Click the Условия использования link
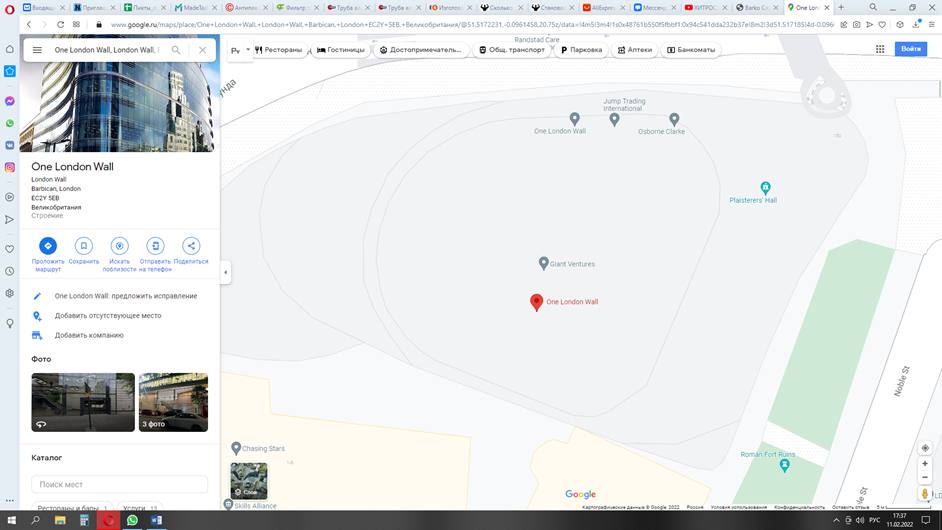The width and height of the screenshot is (942, 530). click(738, 507)
